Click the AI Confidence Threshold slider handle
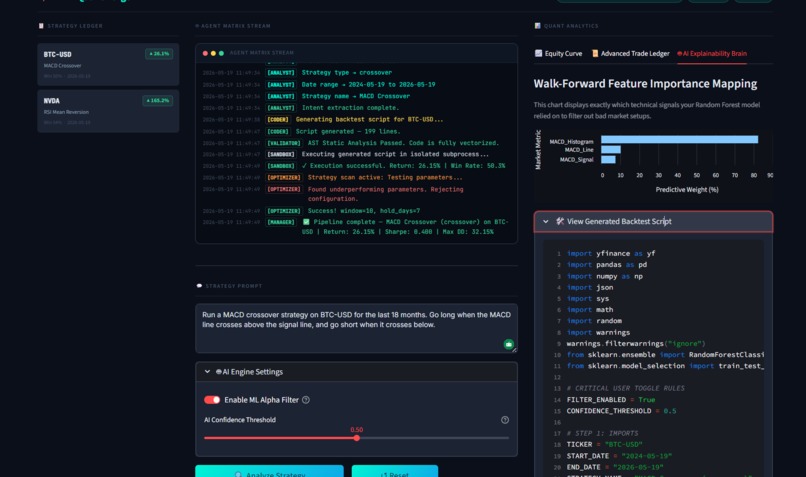This screenshot has height=477, width=806. tap(356, 438)
